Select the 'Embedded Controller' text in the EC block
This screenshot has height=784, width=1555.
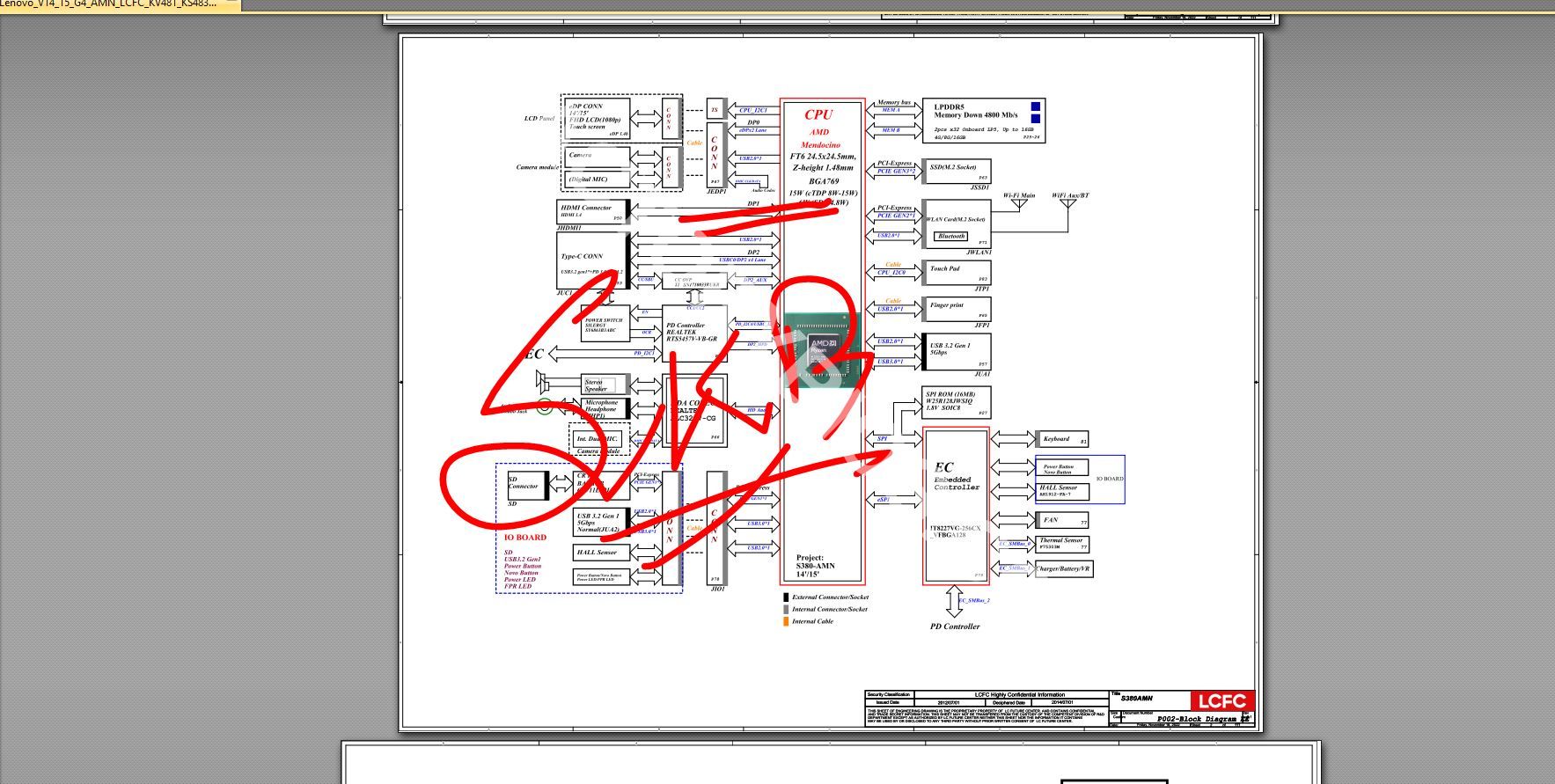[957, 483]
